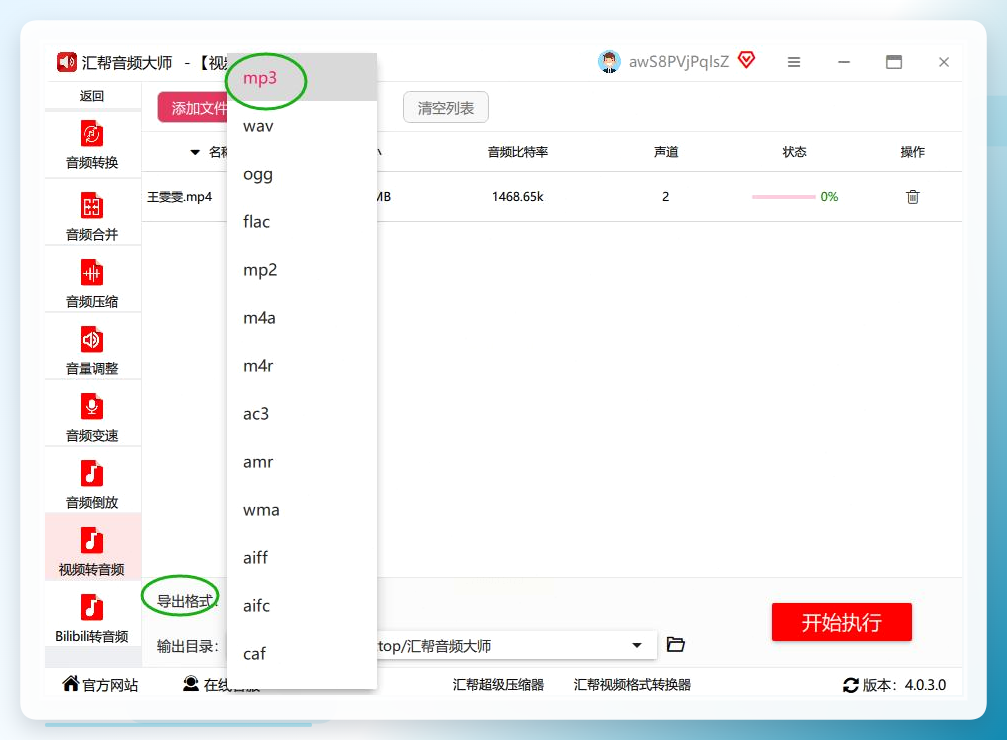Click the 返回 back button
The image size is (1007, 740).
[x=92, y=96]
